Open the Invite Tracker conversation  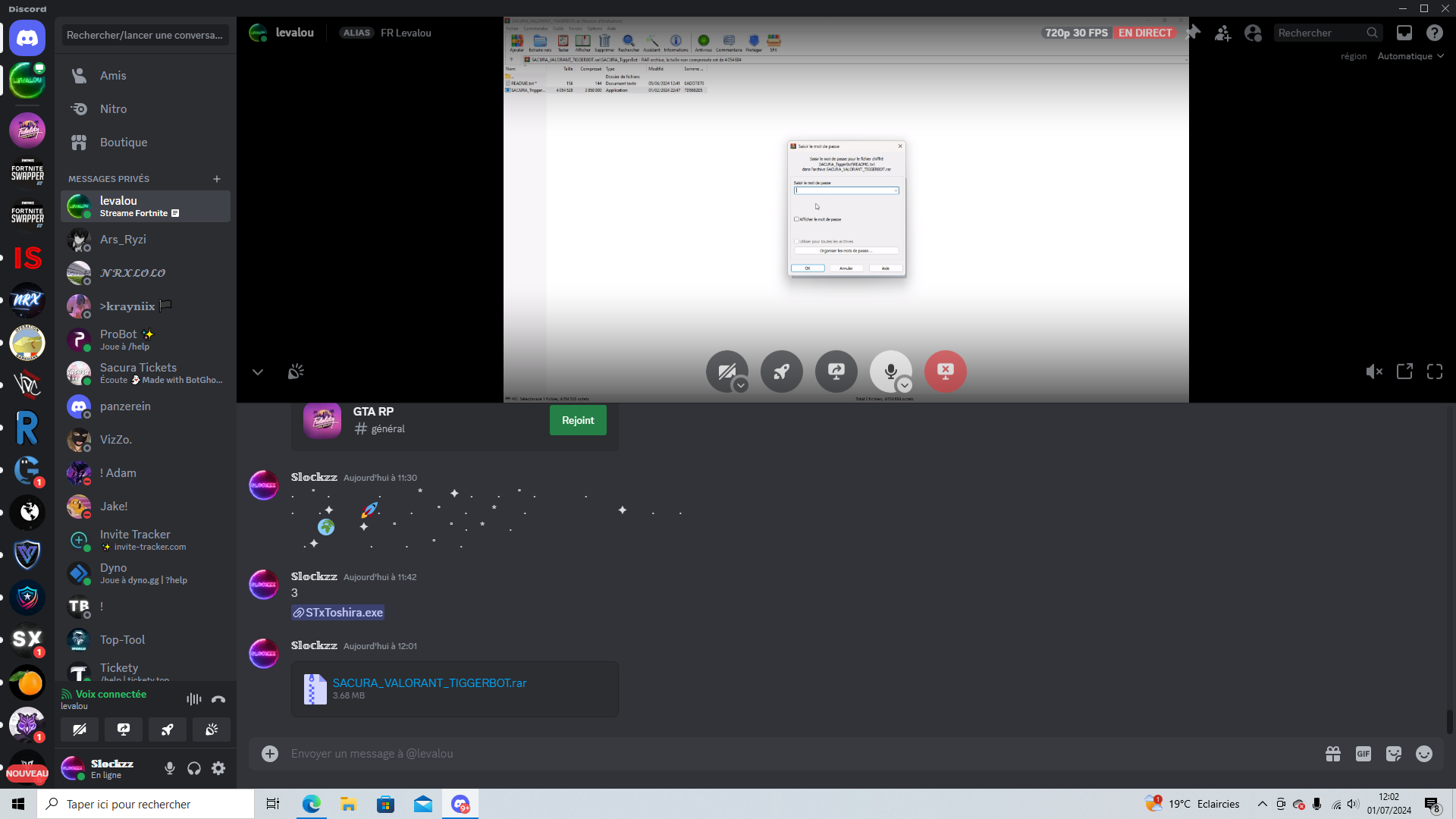(146, 540)
